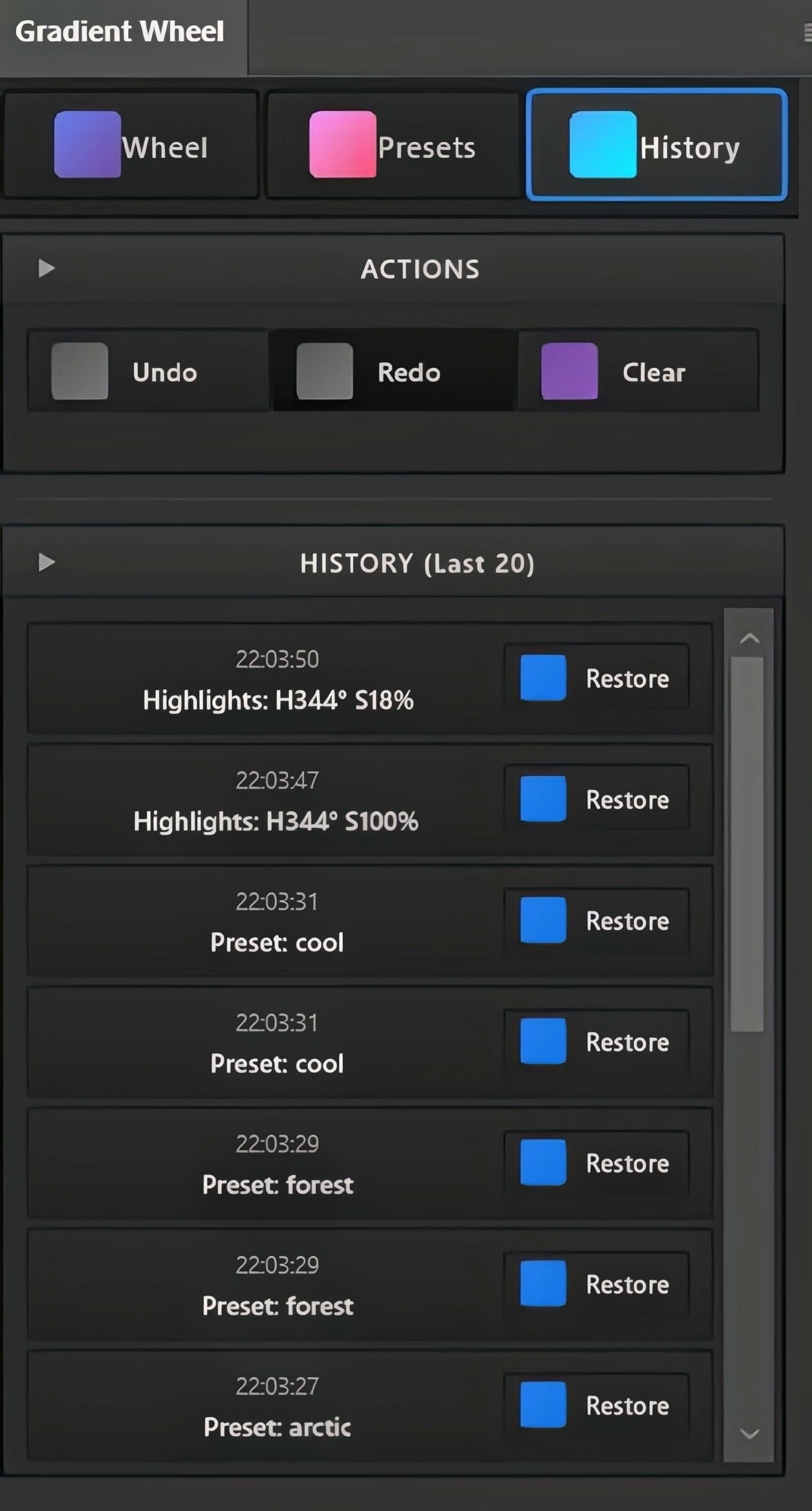Open the panel flyout menu icon
The width and height of the screenshot is (812, 1511).
point(807,32)
